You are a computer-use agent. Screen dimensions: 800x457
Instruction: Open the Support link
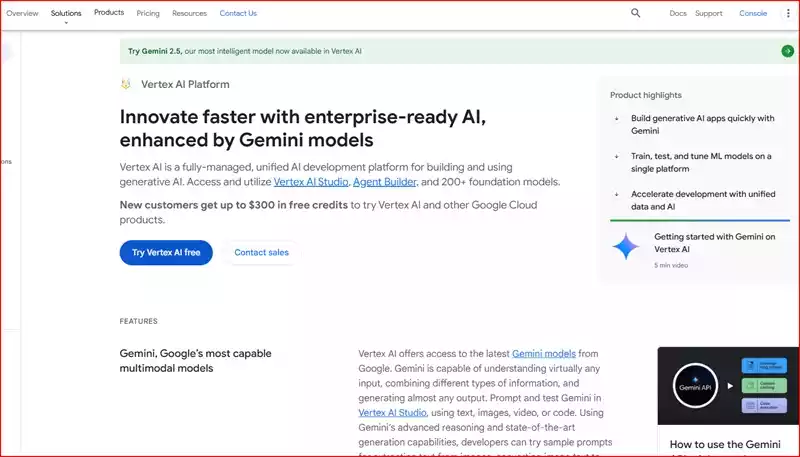click(709, 13)
